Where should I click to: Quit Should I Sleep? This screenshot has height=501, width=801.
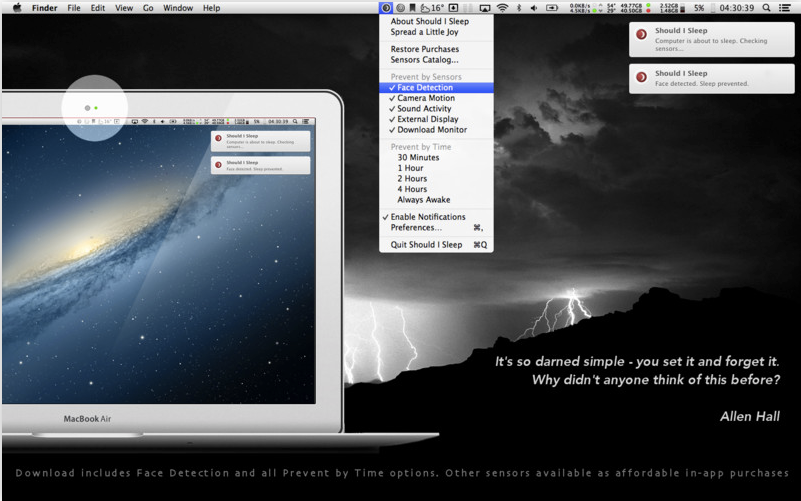click(436, 245)
